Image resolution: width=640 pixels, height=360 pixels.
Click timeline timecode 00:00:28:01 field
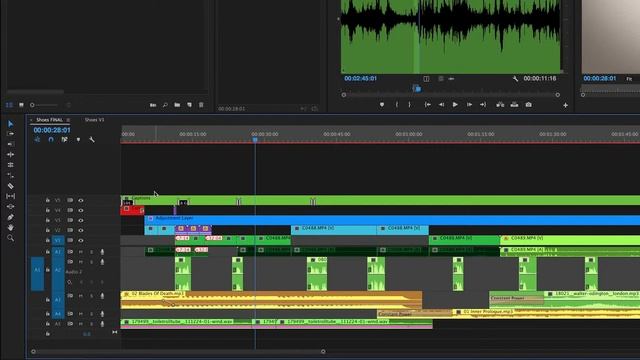coord(52,130)
